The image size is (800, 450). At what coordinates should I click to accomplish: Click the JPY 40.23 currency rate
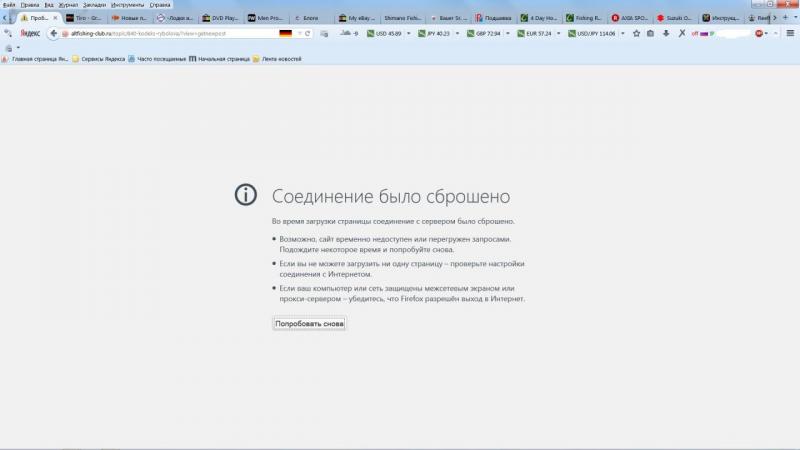[434, 33]
